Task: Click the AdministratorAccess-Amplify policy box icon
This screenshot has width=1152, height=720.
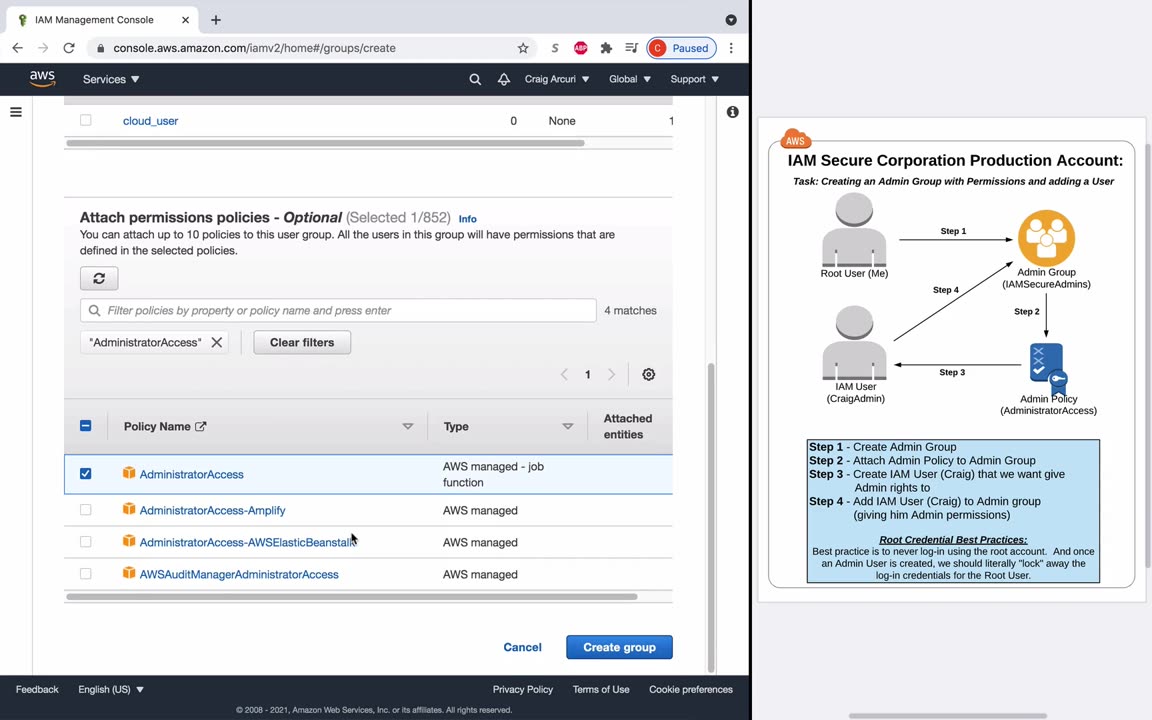Action: 129,508
